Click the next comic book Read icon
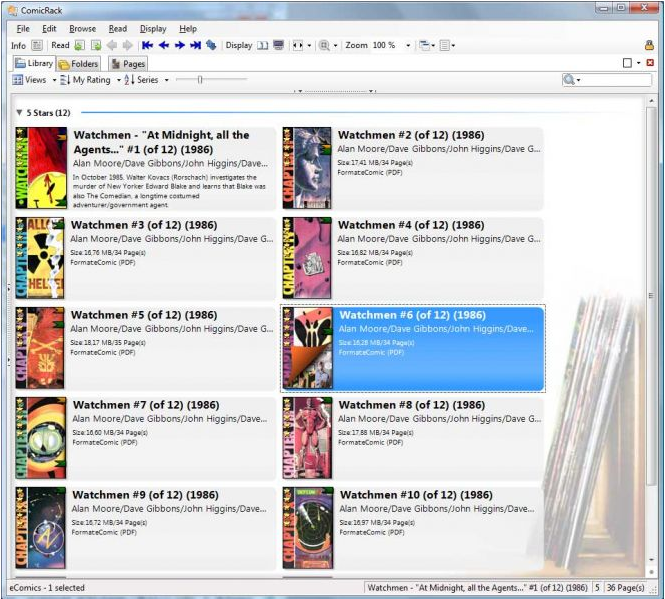This screenshot has width=665, height=599. point(96,45)
